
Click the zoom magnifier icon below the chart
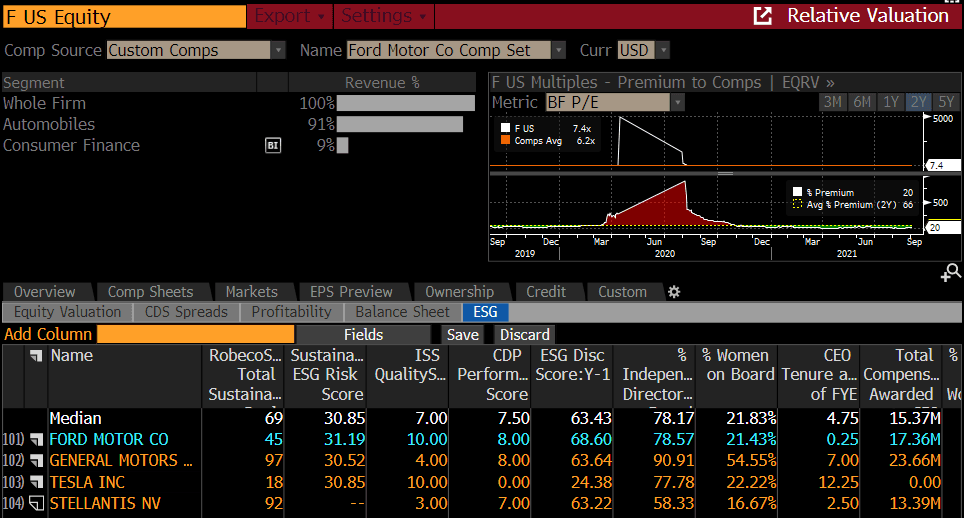click(950, 272)
